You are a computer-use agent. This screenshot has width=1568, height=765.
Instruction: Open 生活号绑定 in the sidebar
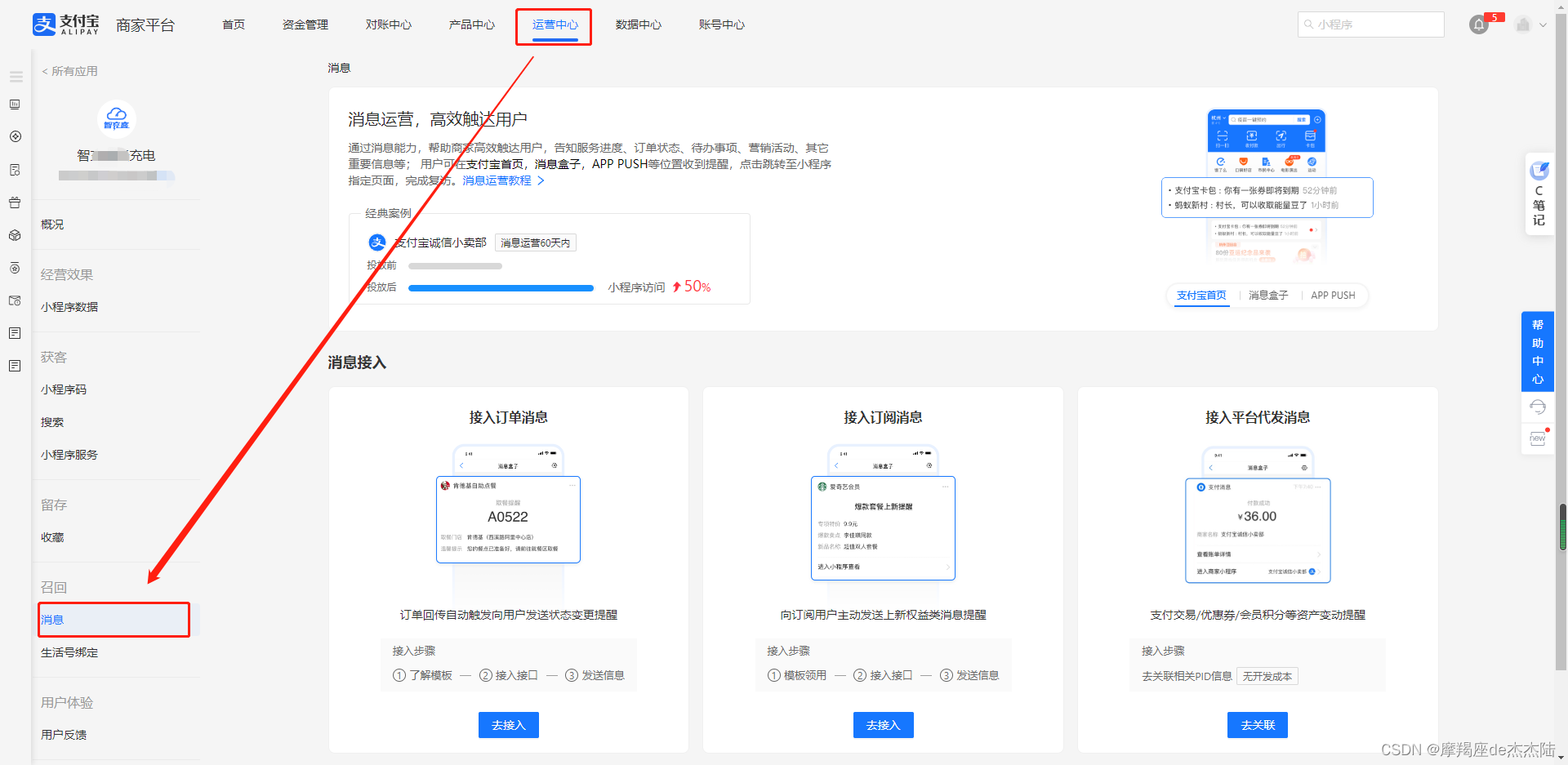[69, 652]
